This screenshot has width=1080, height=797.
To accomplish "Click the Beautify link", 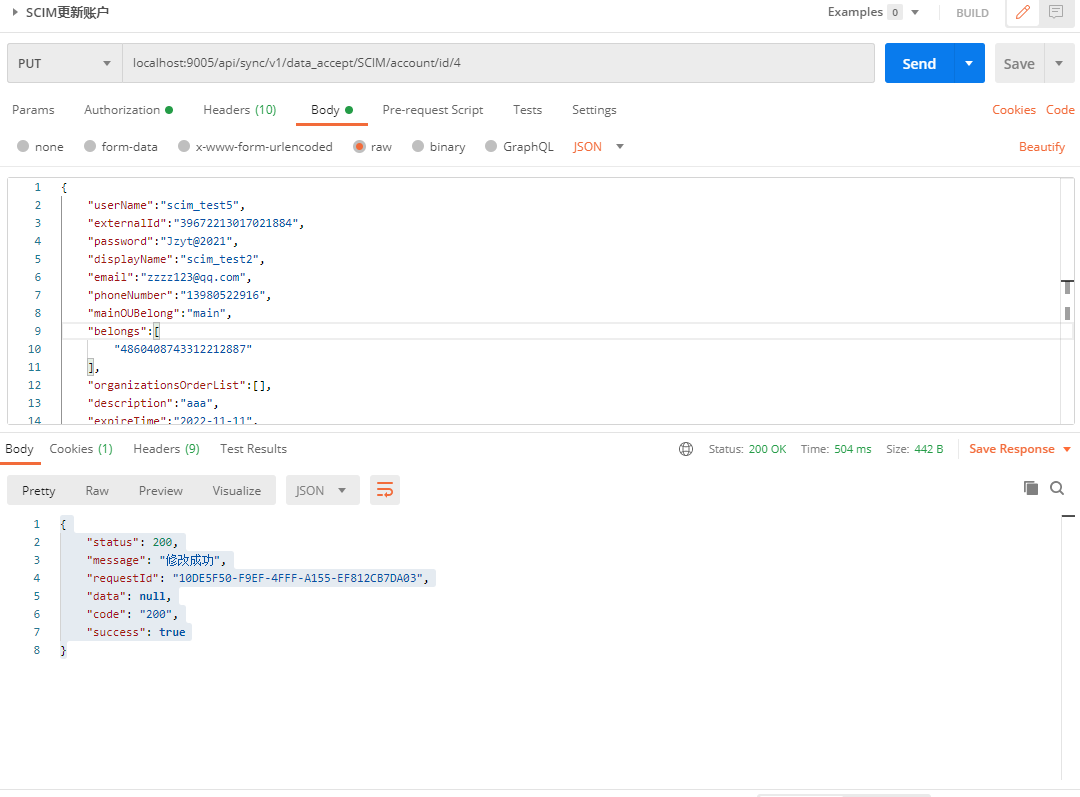I will coord(1041,147).
